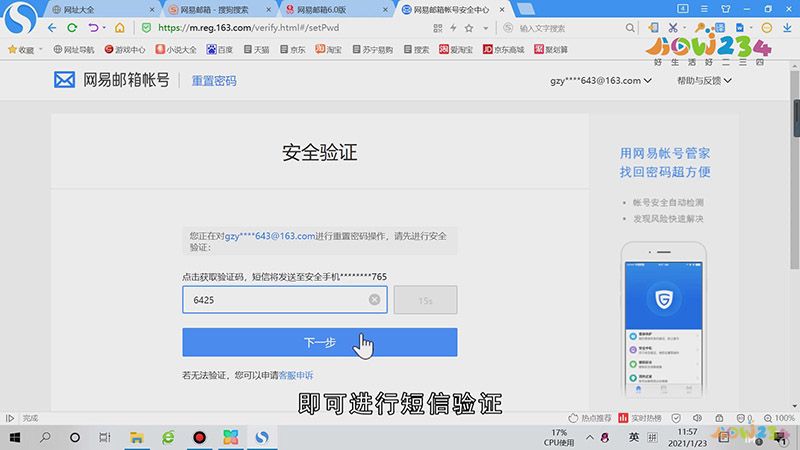
Task: Open the 100% zoom level control
Action: (x=780, y=418)
